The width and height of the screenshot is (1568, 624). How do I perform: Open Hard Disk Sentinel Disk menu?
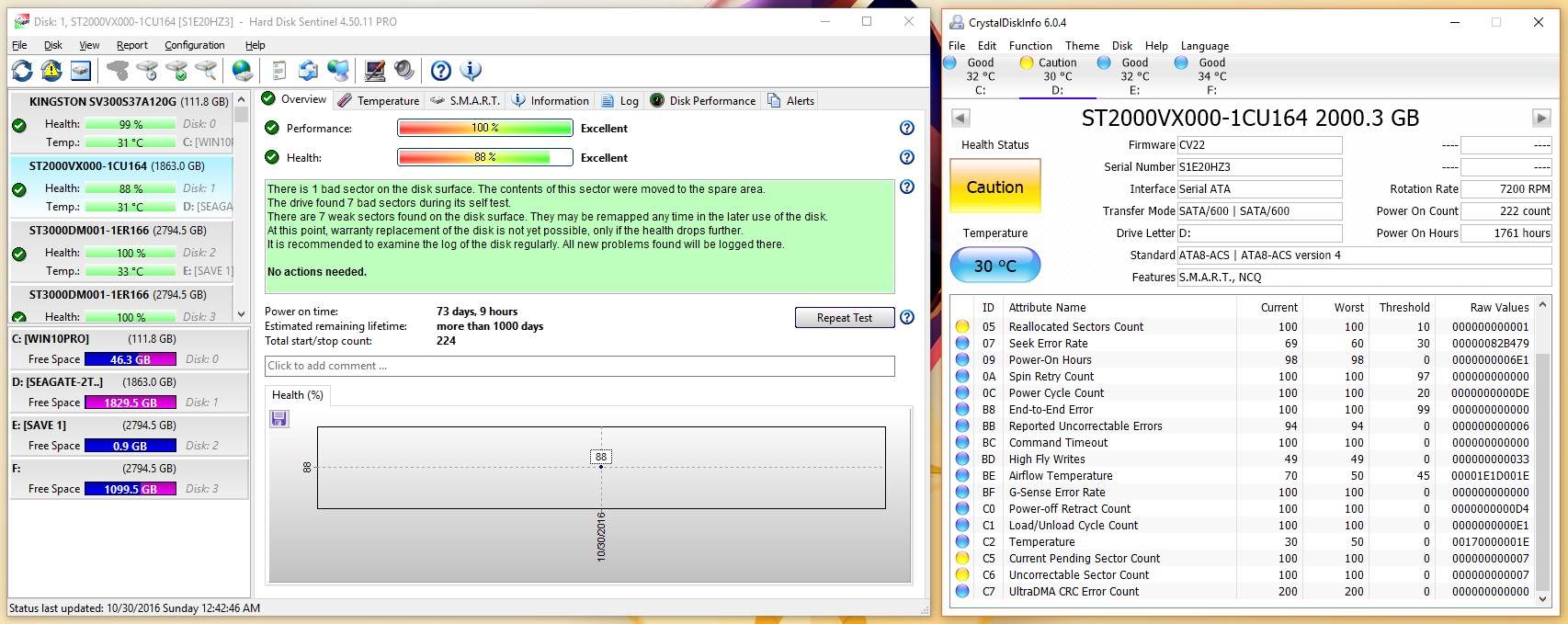53,45
